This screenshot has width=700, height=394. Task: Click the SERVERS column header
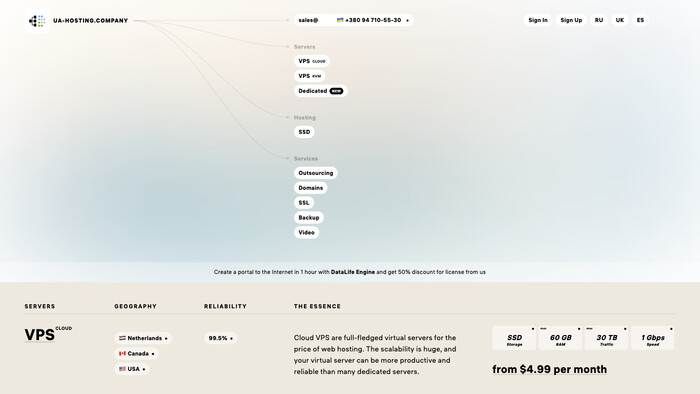tap(40, 307)
